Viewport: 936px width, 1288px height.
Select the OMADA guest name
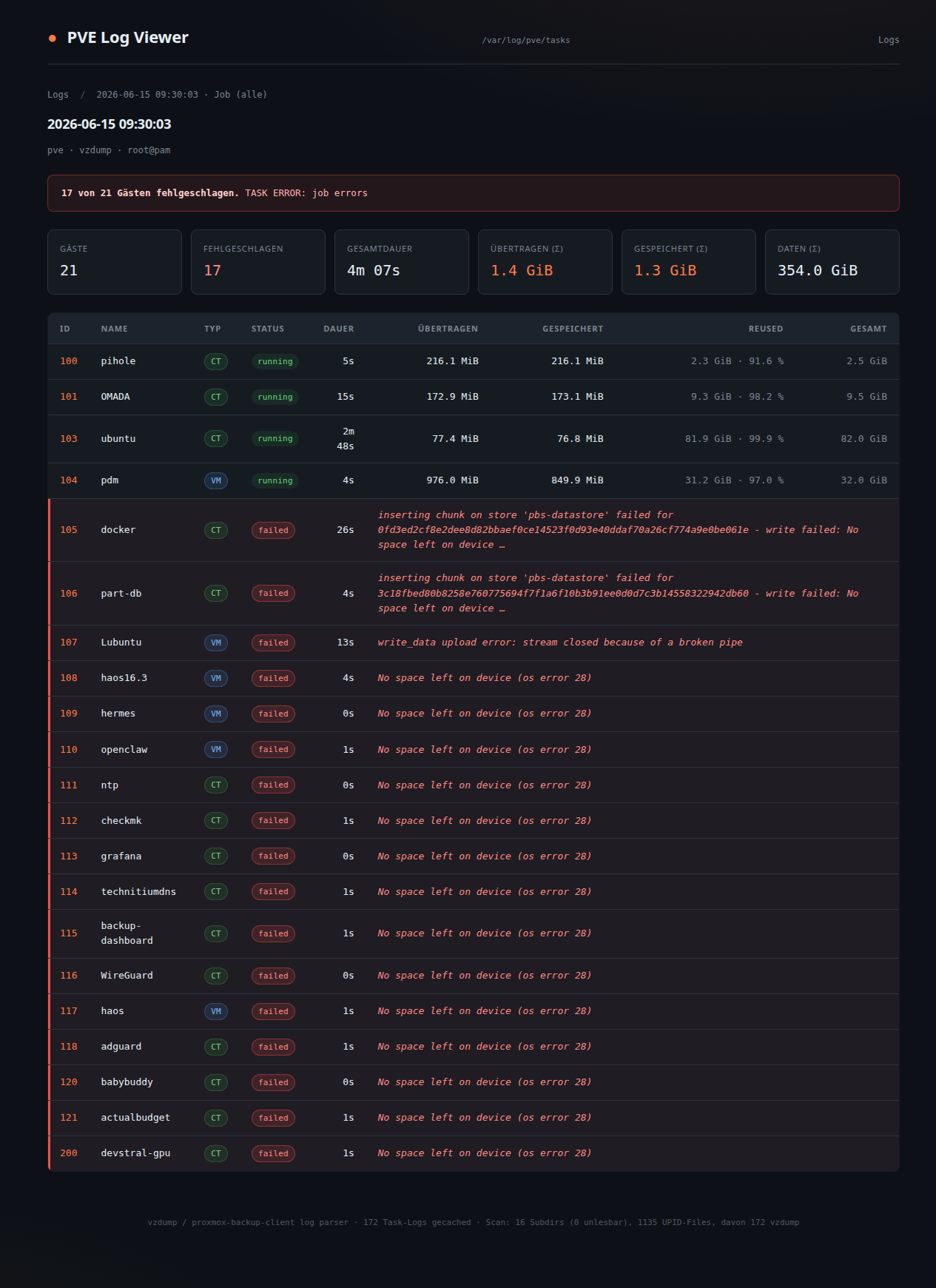115,397
